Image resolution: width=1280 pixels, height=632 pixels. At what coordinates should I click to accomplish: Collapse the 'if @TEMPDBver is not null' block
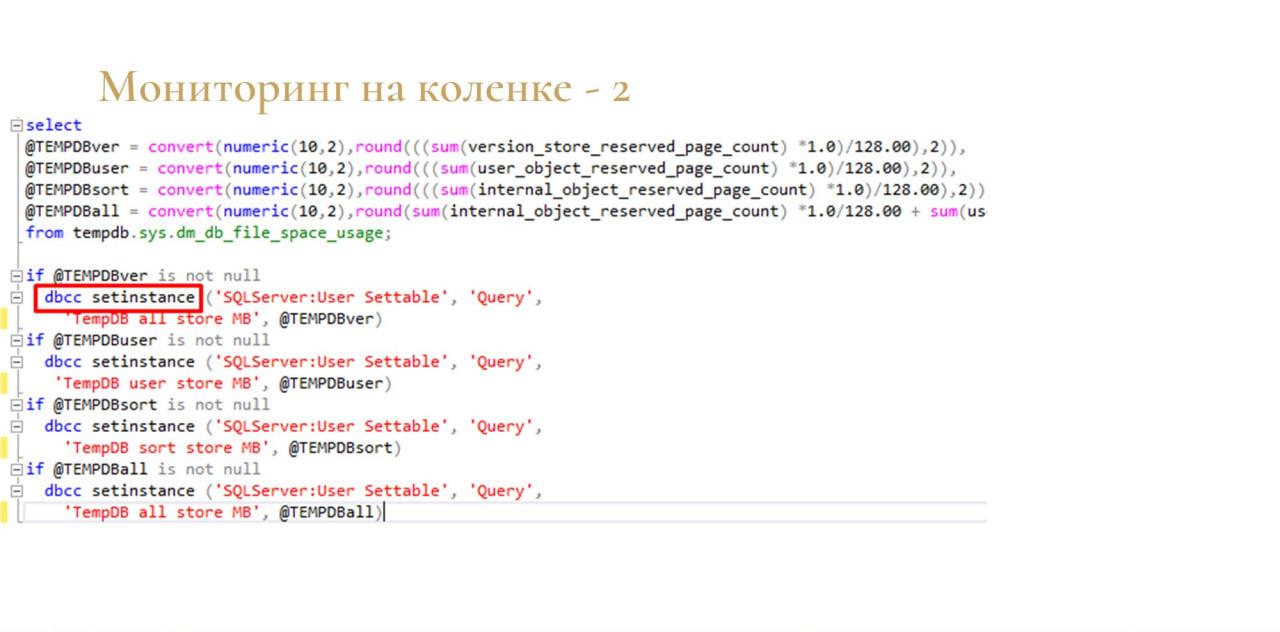pyautogui.click(x=16, y=276)
